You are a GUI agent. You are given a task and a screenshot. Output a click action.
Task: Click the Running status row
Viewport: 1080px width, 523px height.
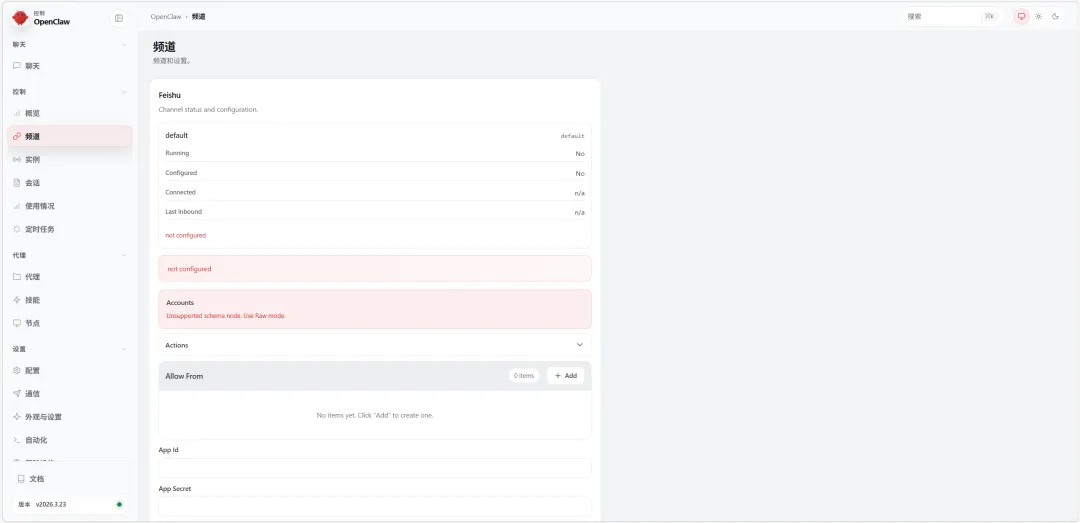pos(375,153)
